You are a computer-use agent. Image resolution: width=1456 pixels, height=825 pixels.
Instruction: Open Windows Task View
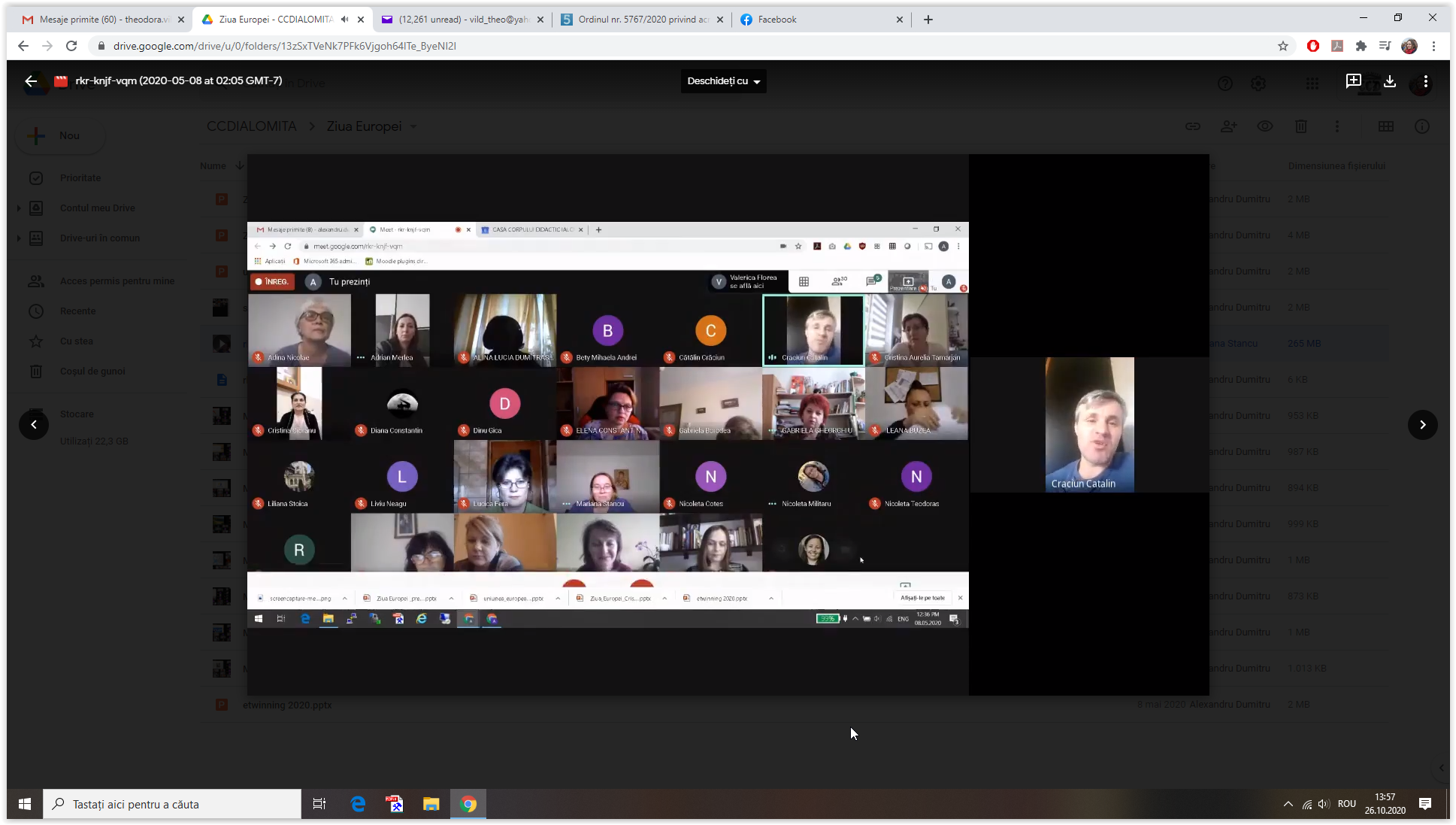[319, 804]
